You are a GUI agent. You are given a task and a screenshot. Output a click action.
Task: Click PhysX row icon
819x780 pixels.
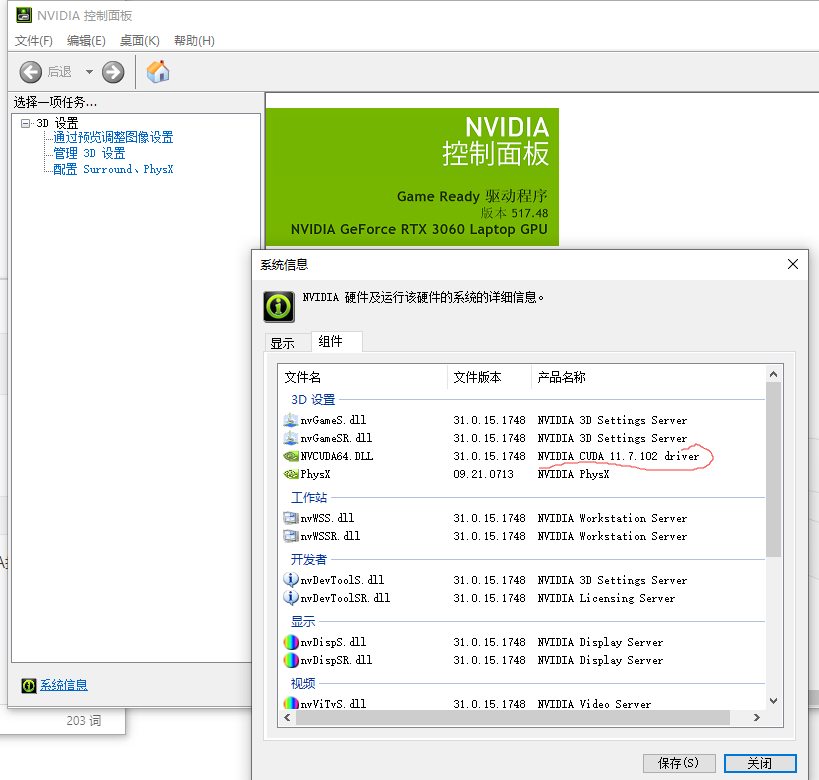[x=290, y=474]
